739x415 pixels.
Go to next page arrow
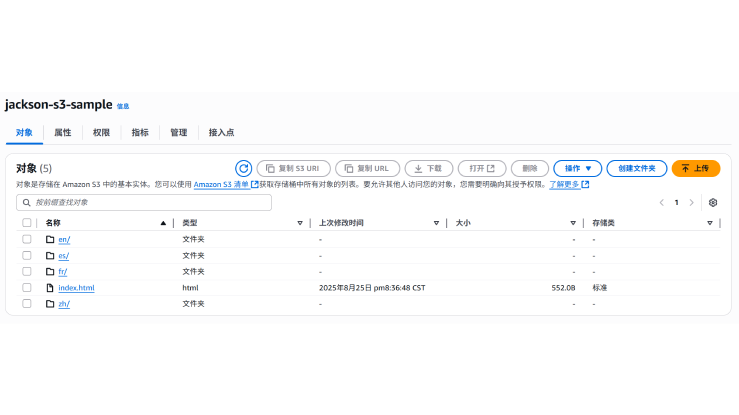(x=691, y=202)
